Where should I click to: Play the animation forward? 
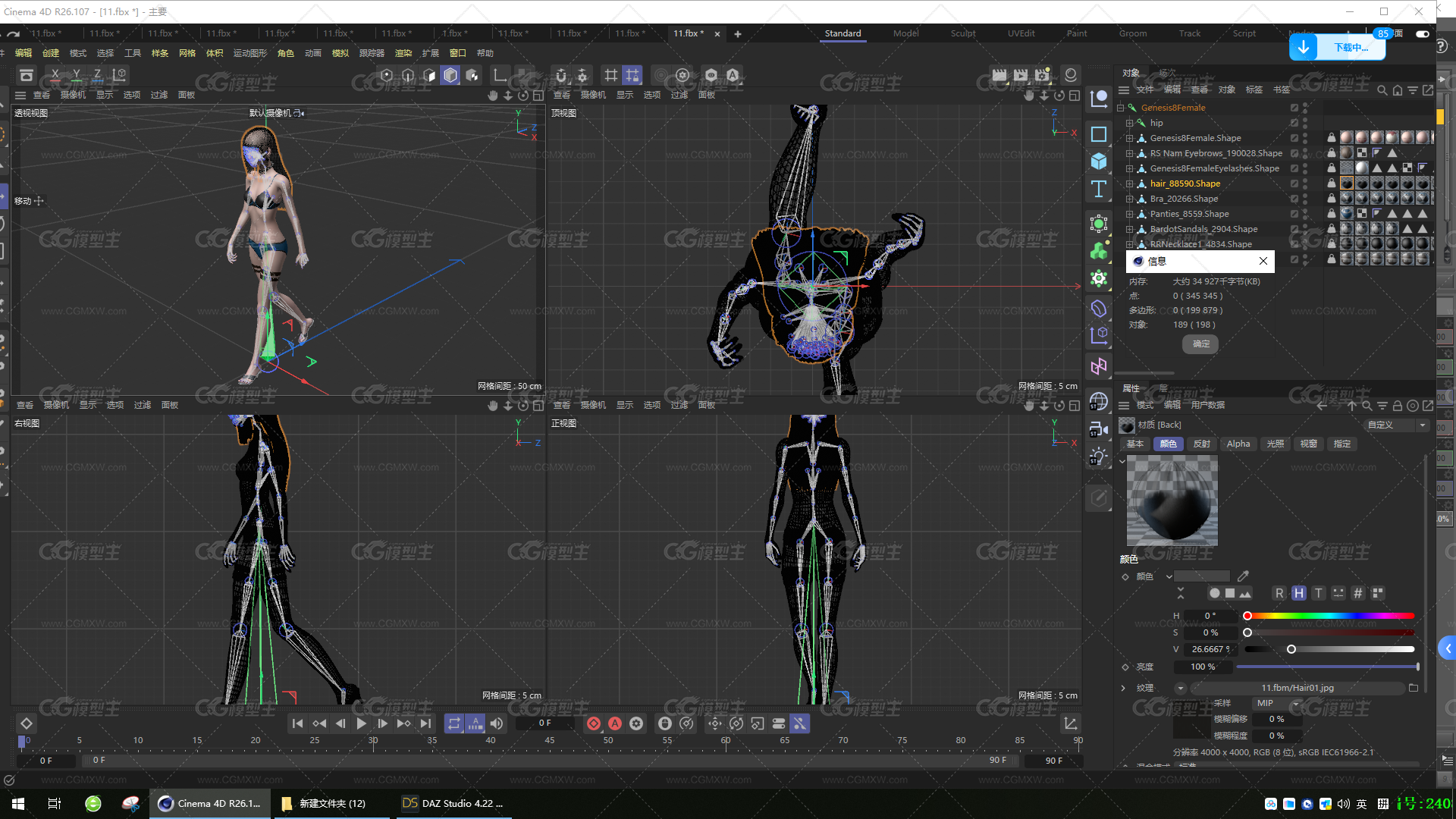[x=362, y=723]
